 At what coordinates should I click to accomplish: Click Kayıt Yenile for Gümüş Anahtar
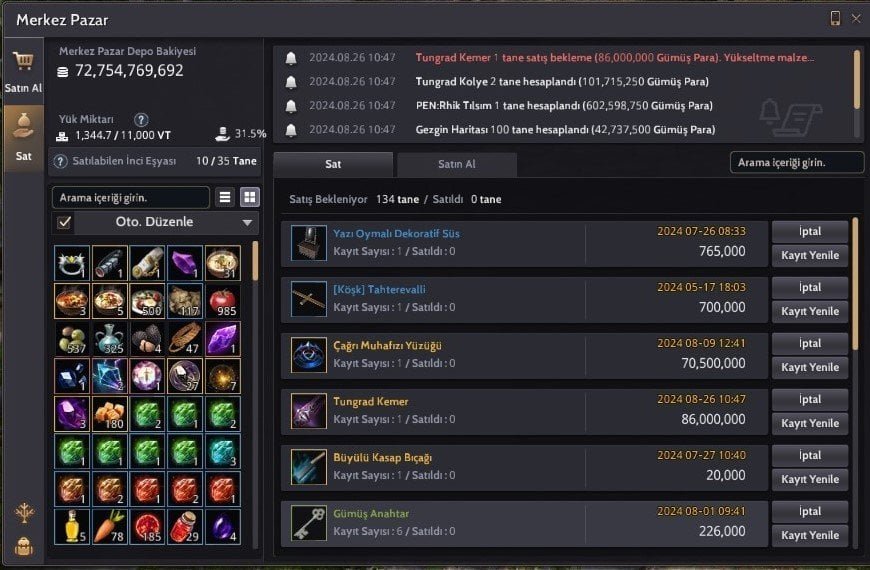point(810,535)
